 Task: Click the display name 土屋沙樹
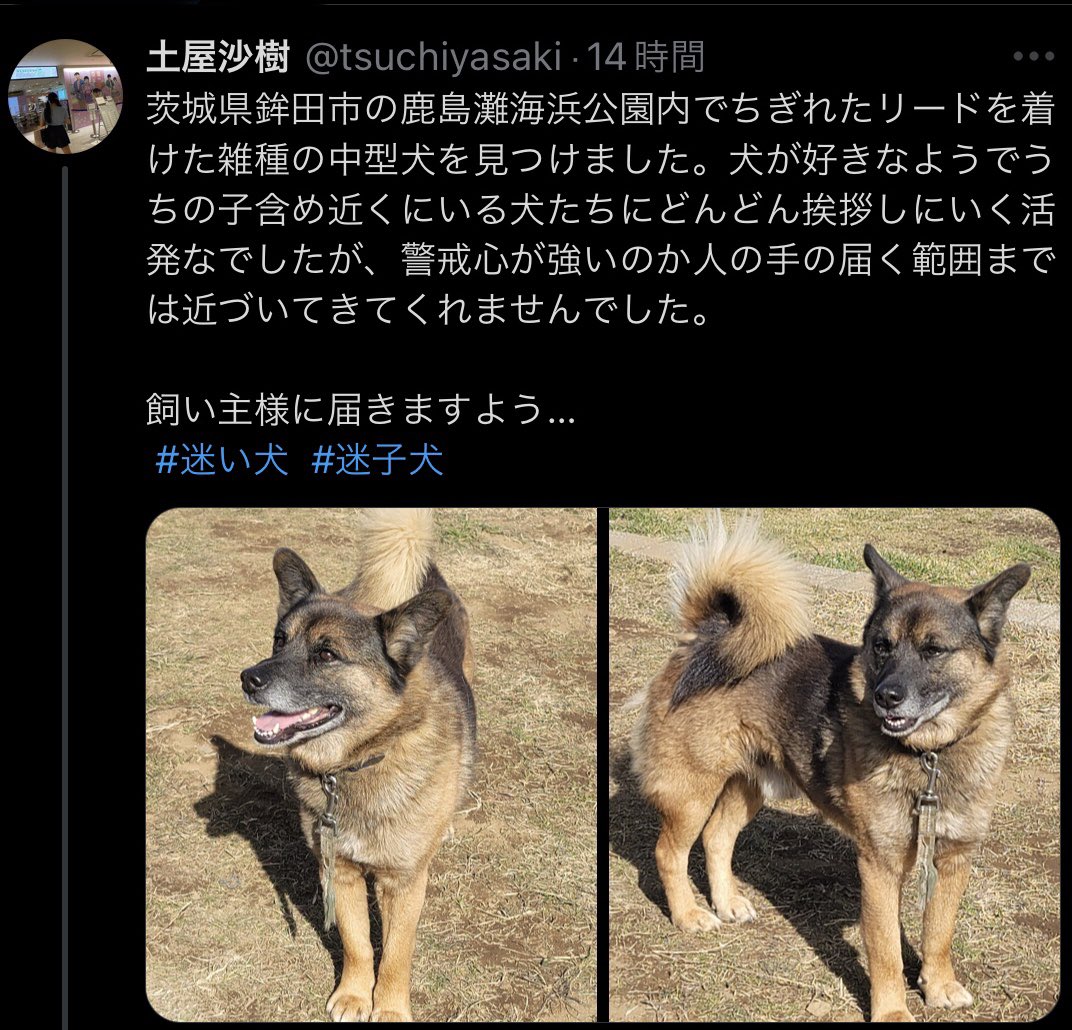click(x=218, y=57)
